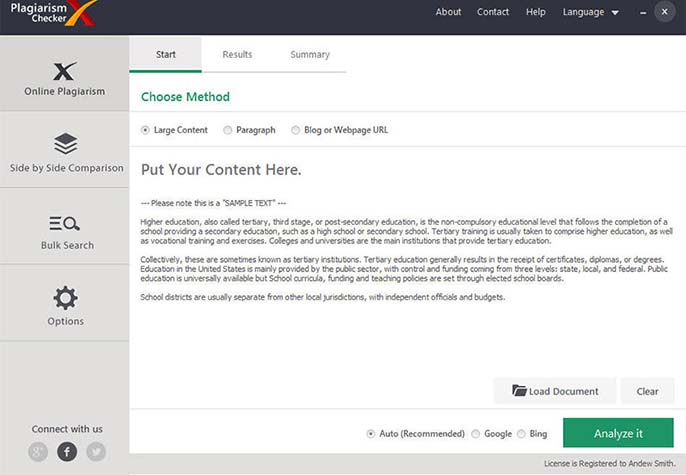Screen dimensions: 686x475
Task: Click the Twitter social icon
Action: [96, 451]
